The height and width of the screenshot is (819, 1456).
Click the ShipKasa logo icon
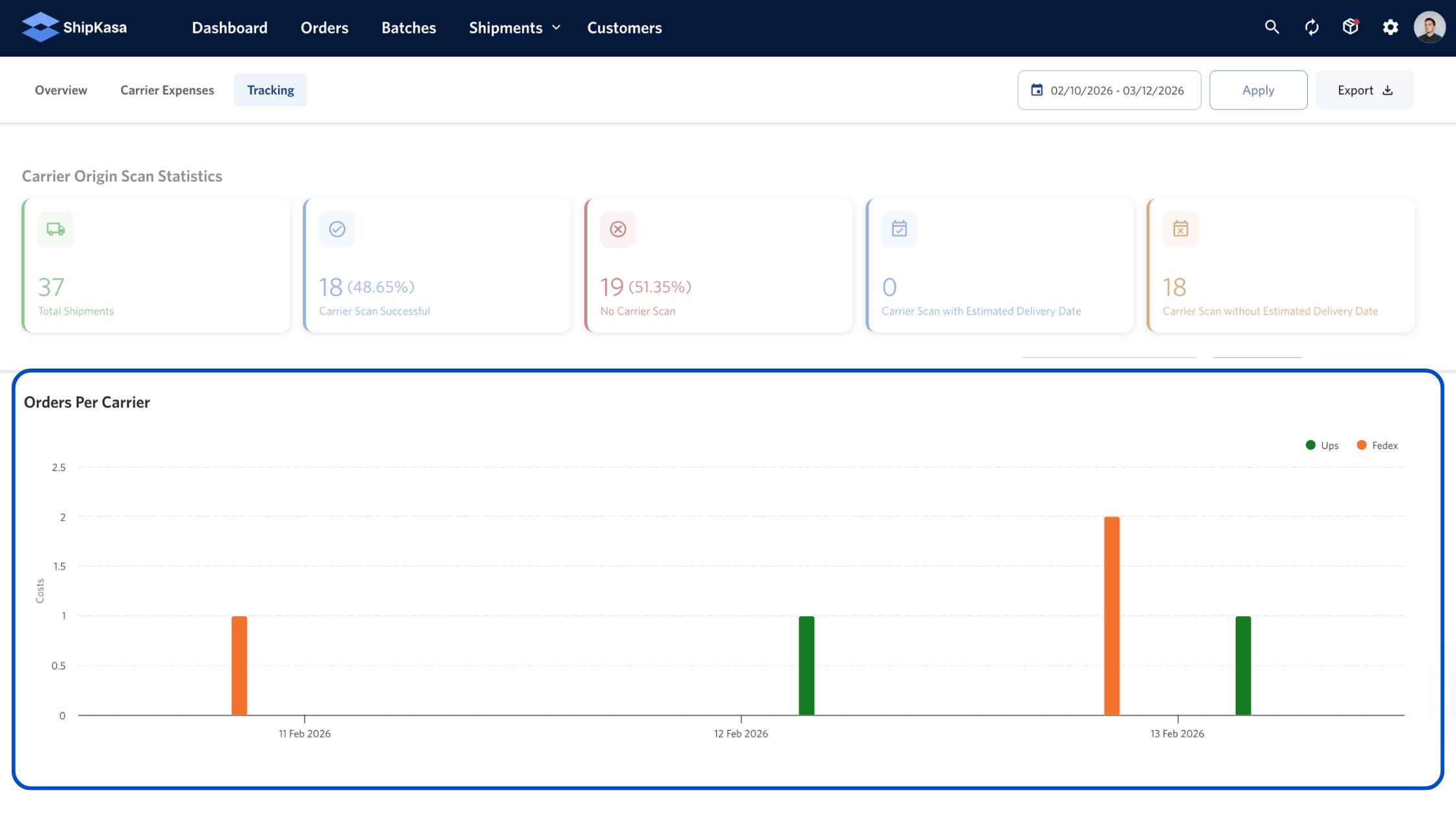tap(40, 27)
